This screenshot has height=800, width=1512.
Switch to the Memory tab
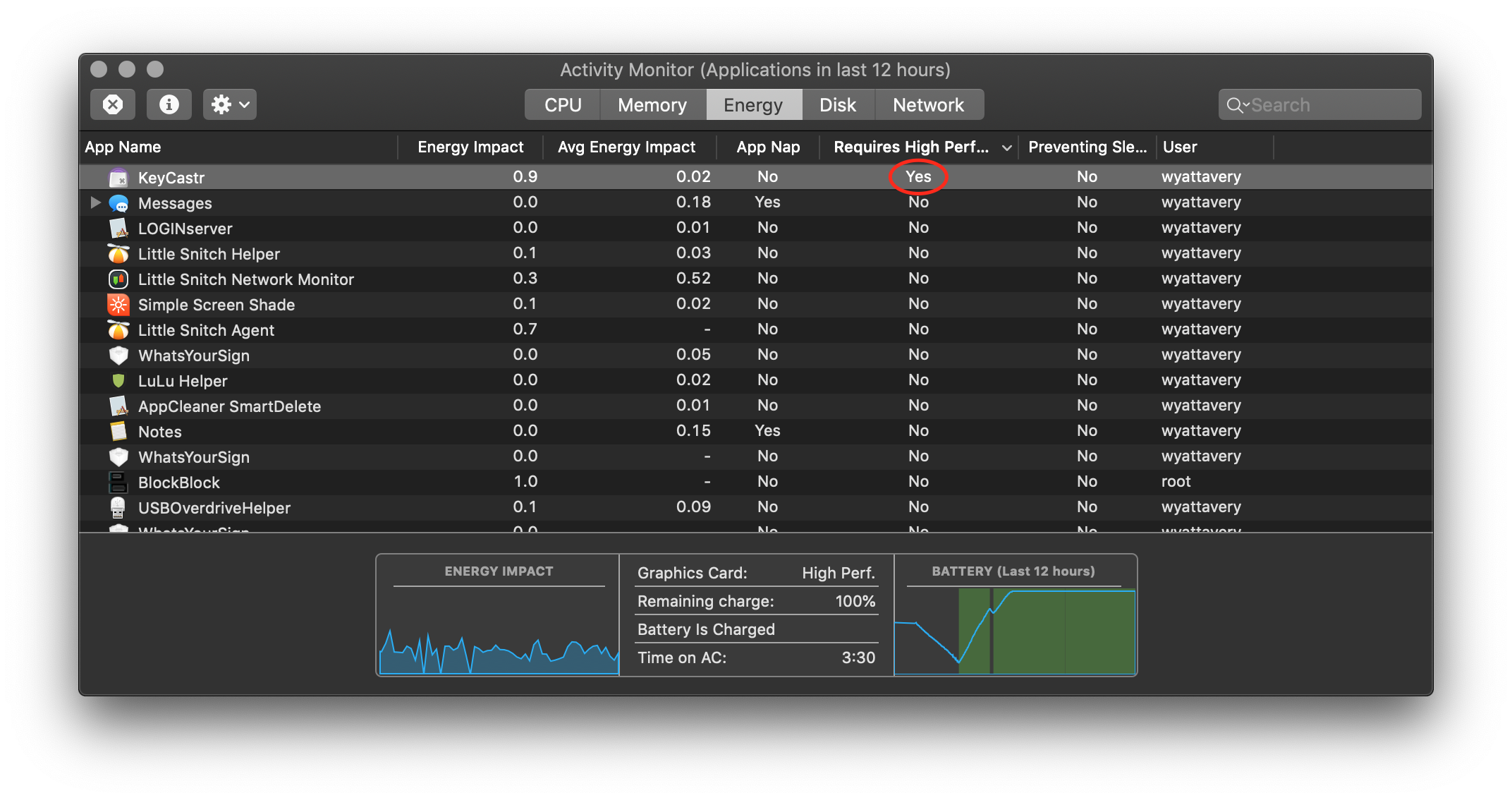tap(652, 105)
